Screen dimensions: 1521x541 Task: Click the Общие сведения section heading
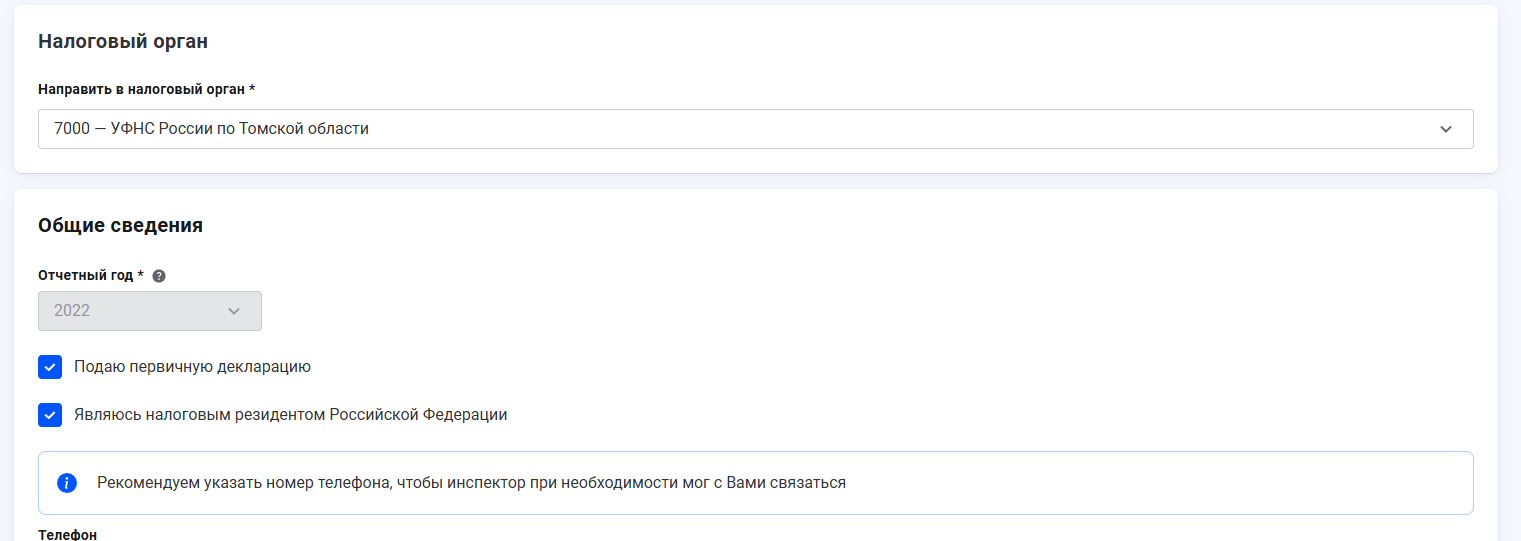pos(120,226)
